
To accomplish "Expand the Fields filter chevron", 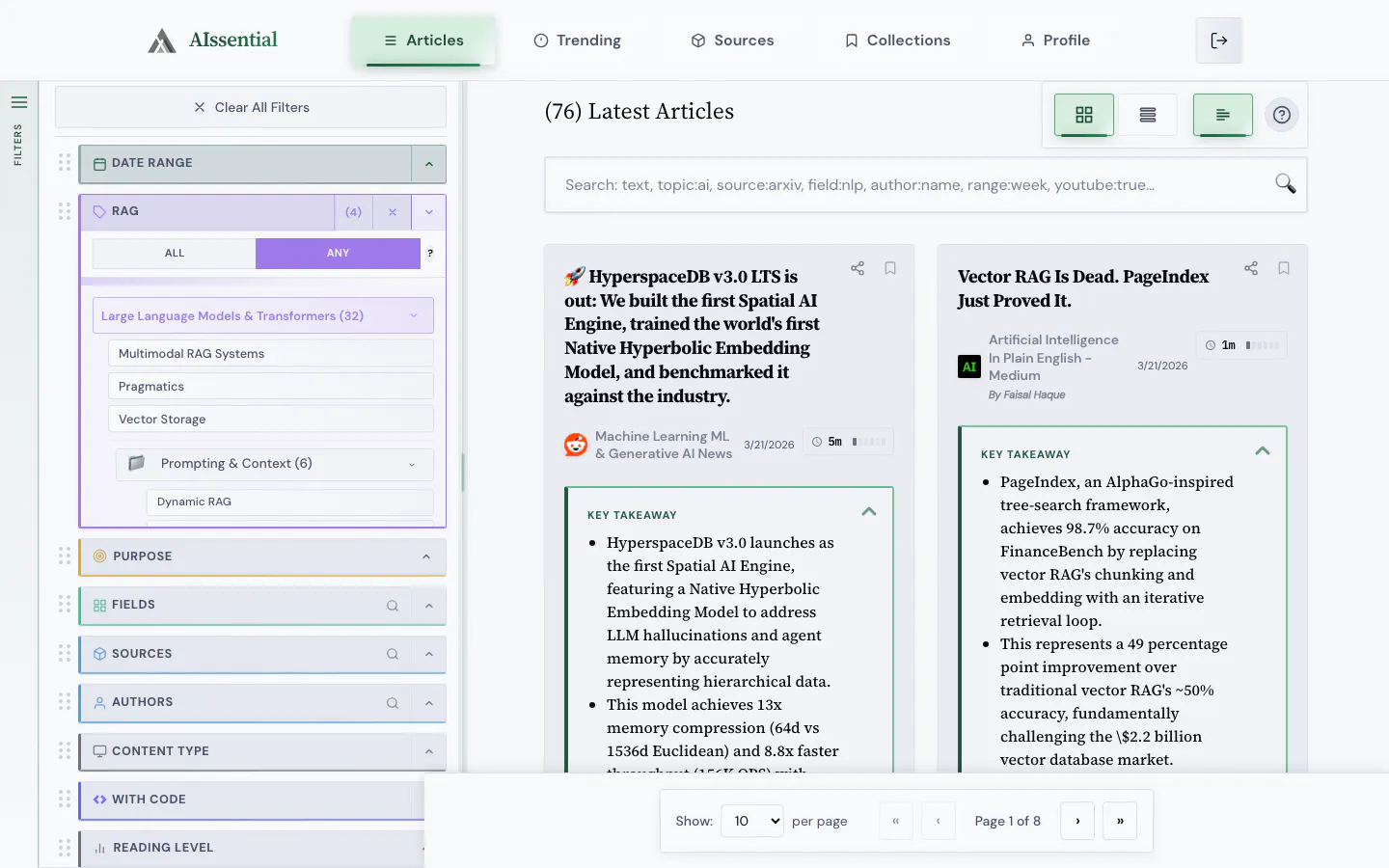I will [x=429, y=606].
